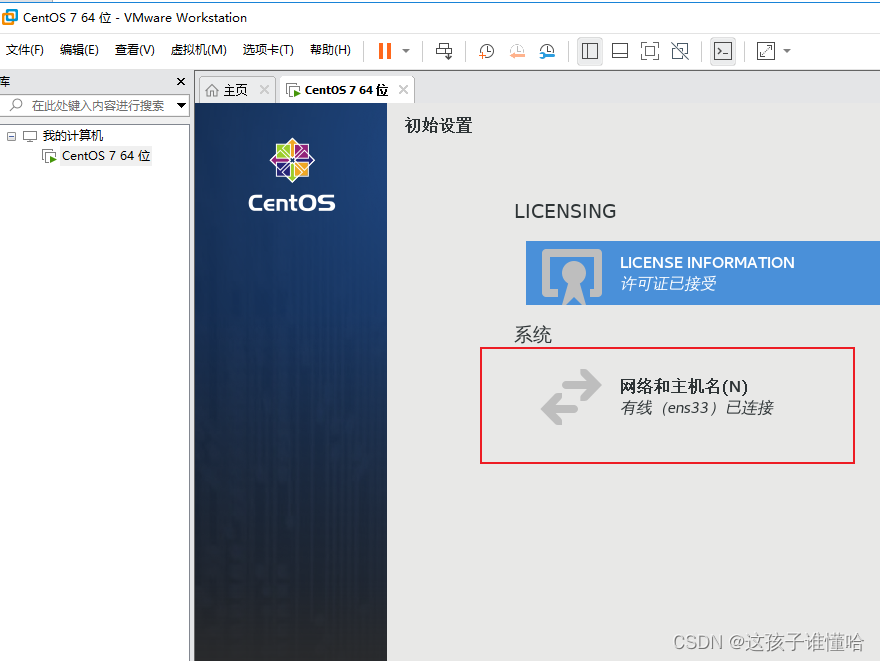Click the library search magnifier icon
This screenshot has height=661, width=880.
[17, 105]
